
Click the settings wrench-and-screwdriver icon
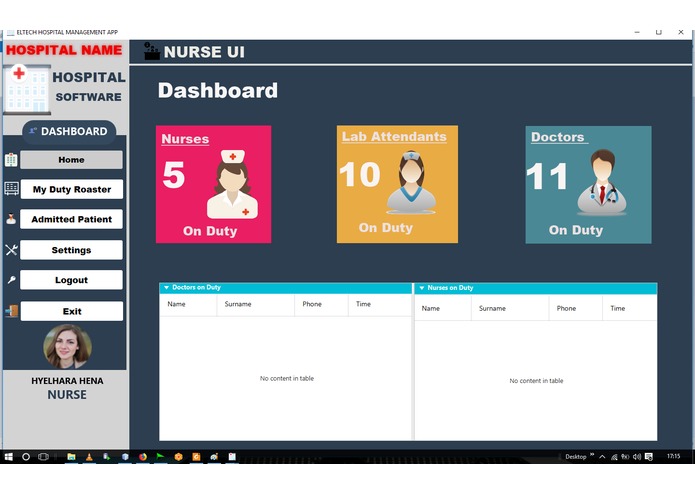coord(11,250)
